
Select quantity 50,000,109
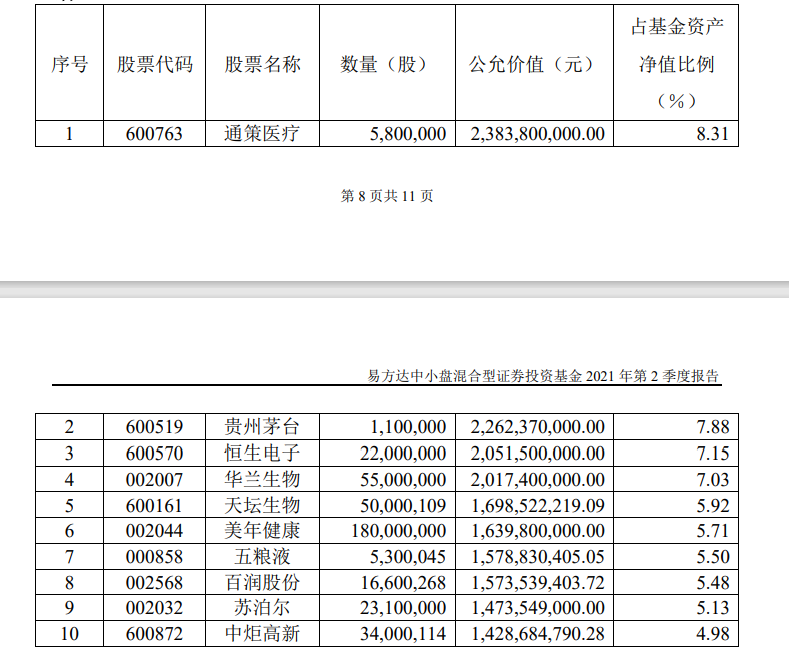[x=403, y=506]
